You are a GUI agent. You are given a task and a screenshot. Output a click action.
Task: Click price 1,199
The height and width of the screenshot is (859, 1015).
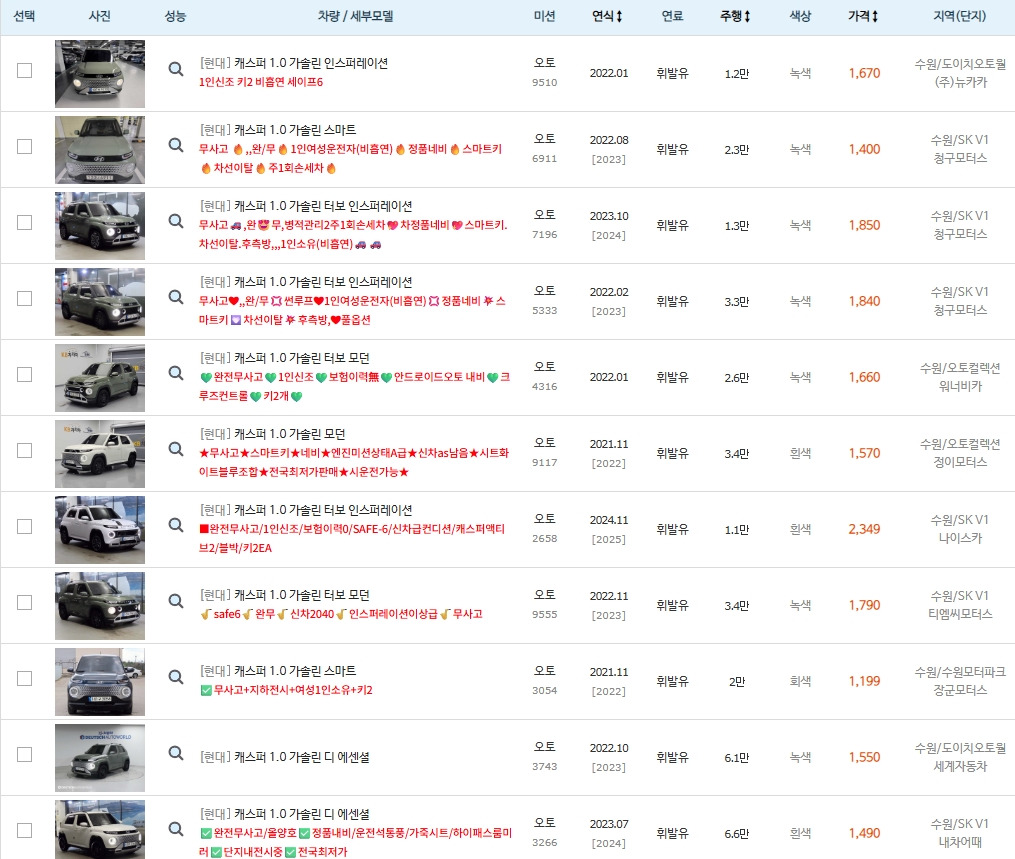[x=864, y=681]
